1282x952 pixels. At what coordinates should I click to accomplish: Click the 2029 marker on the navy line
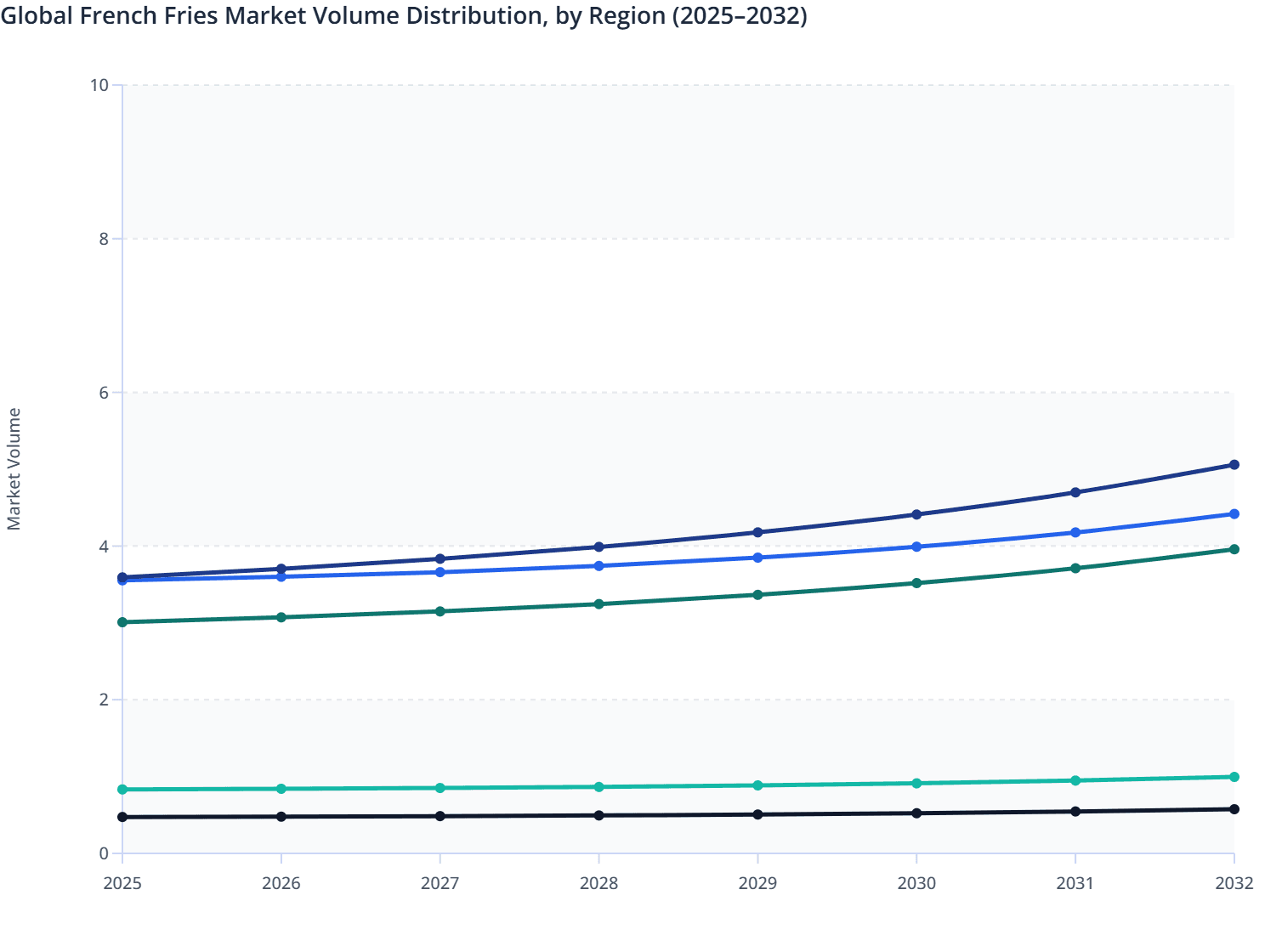click(757, 531)
